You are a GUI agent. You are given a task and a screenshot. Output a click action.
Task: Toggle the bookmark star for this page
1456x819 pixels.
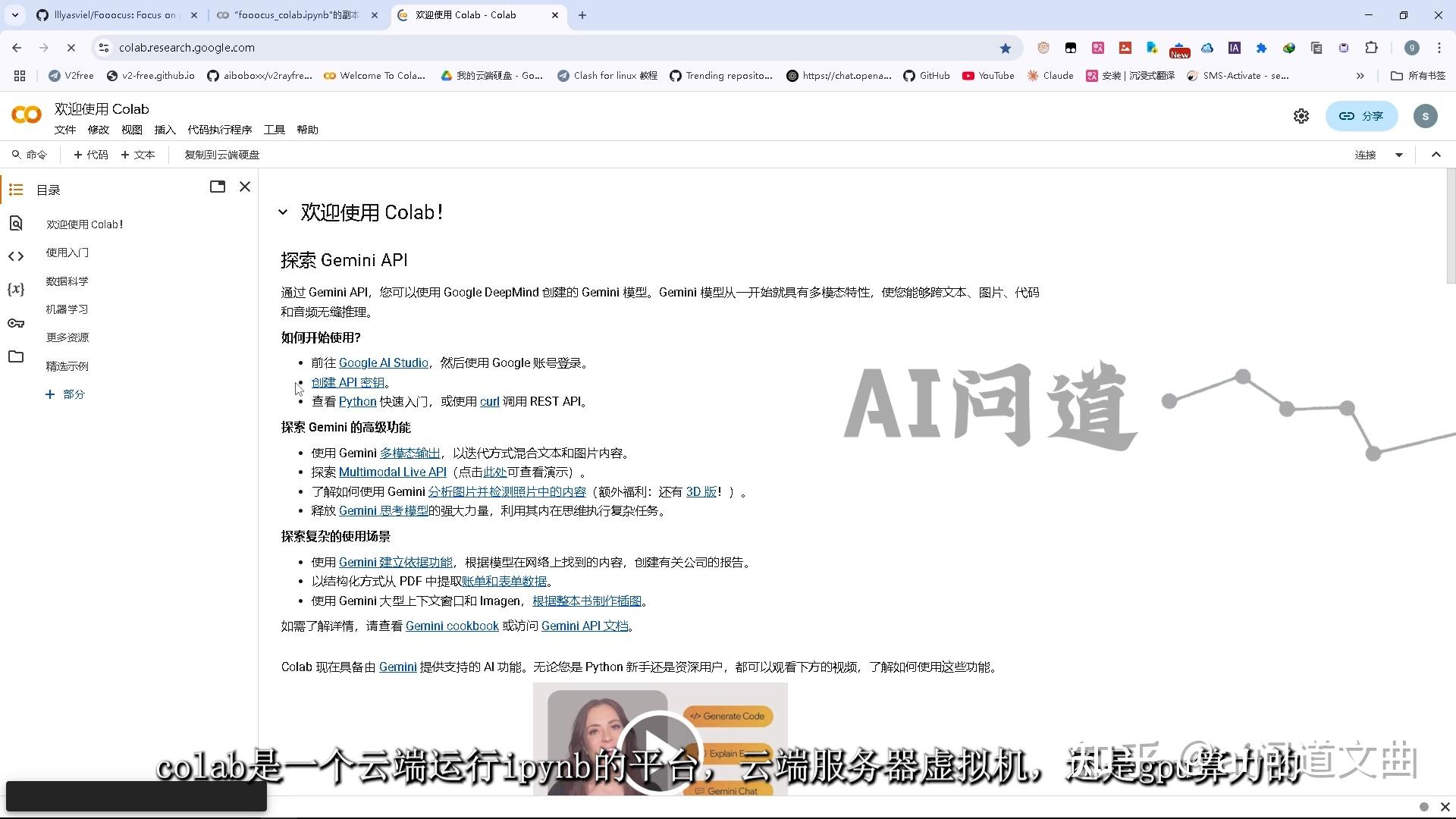(x=1005, y=47)
